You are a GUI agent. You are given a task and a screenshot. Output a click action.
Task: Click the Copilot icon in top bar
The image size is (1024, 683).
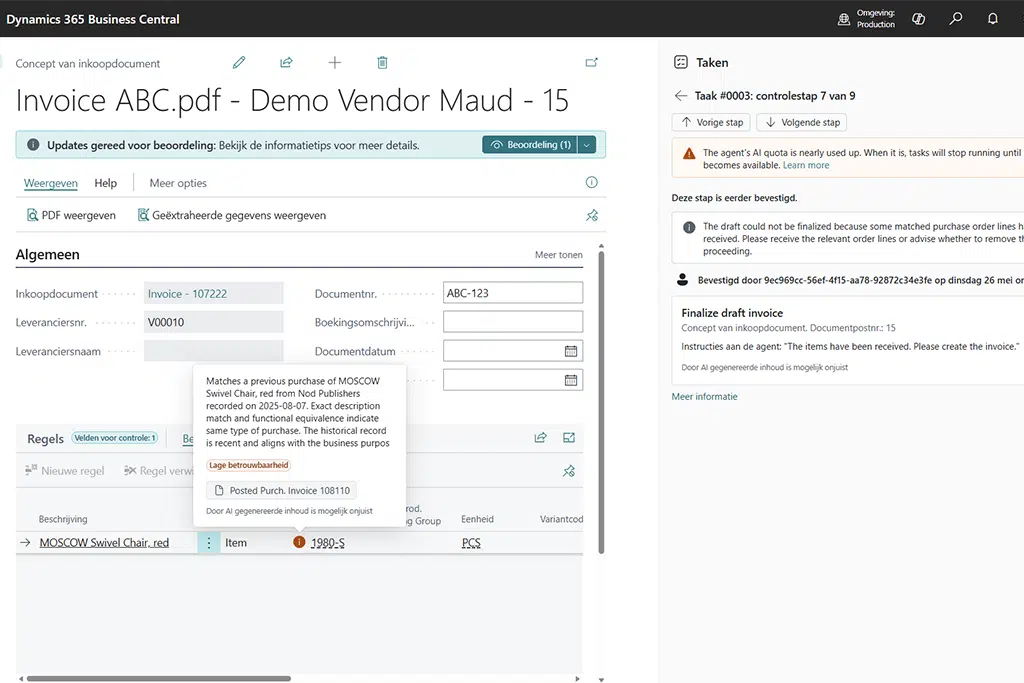click(918, 19)
